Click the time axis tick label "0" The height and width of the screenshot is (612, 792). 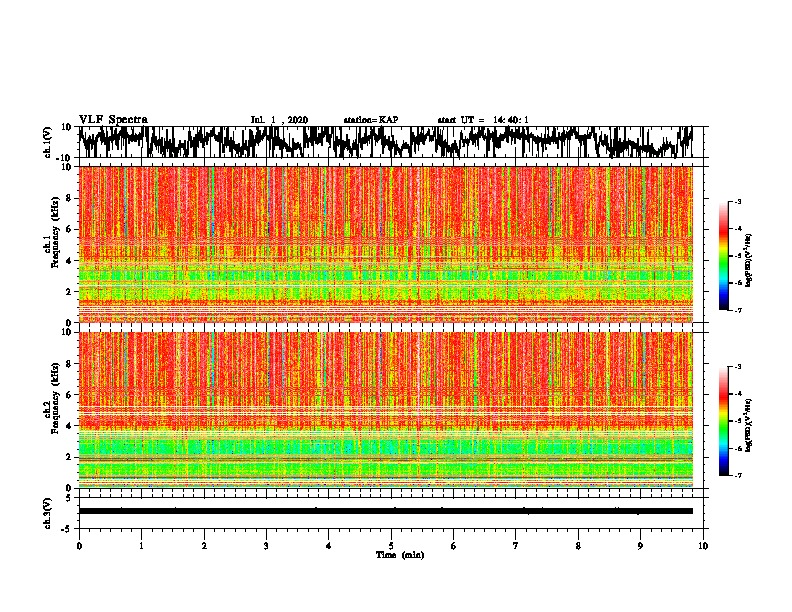tap(79, 546)
